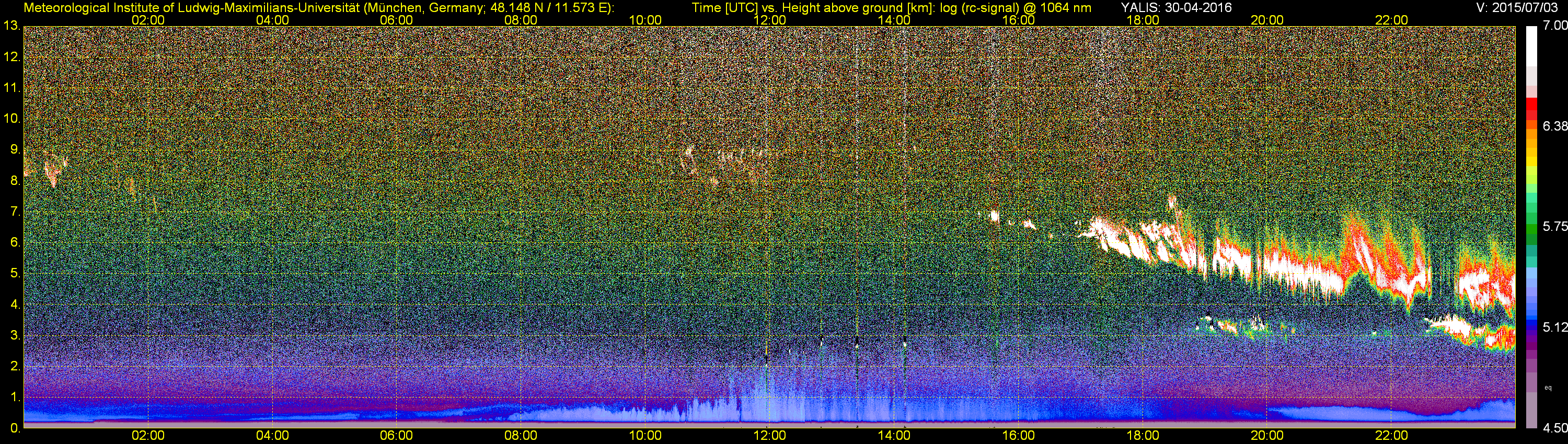Select the 8 km height axis label

click(15, 180)
